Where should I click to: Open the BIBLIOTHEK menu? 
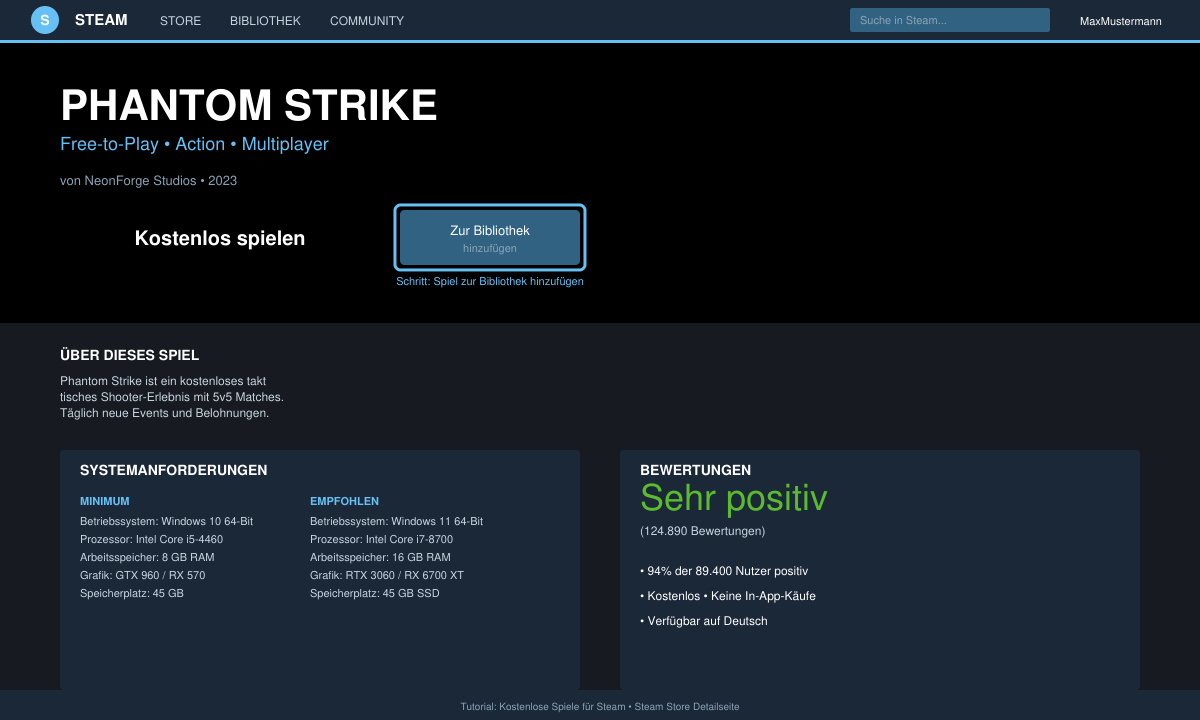265,21
